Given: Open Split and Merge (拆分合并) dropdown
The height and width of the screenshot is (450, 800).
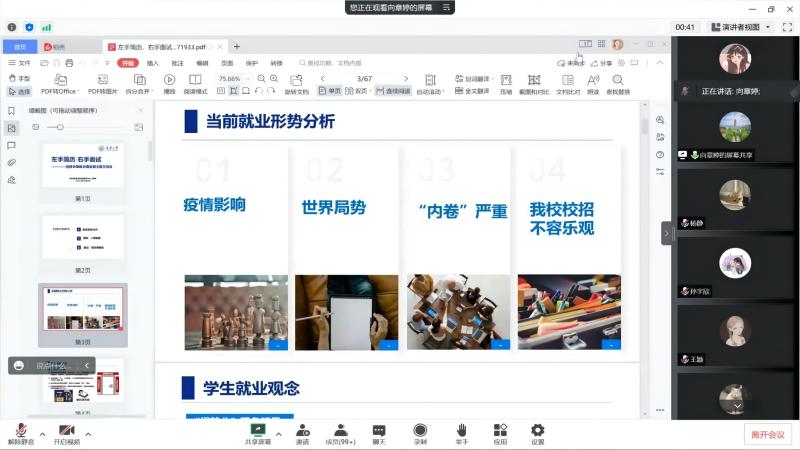Looking at the screenshot, I should pyautogui.click(x=139, y=84).
